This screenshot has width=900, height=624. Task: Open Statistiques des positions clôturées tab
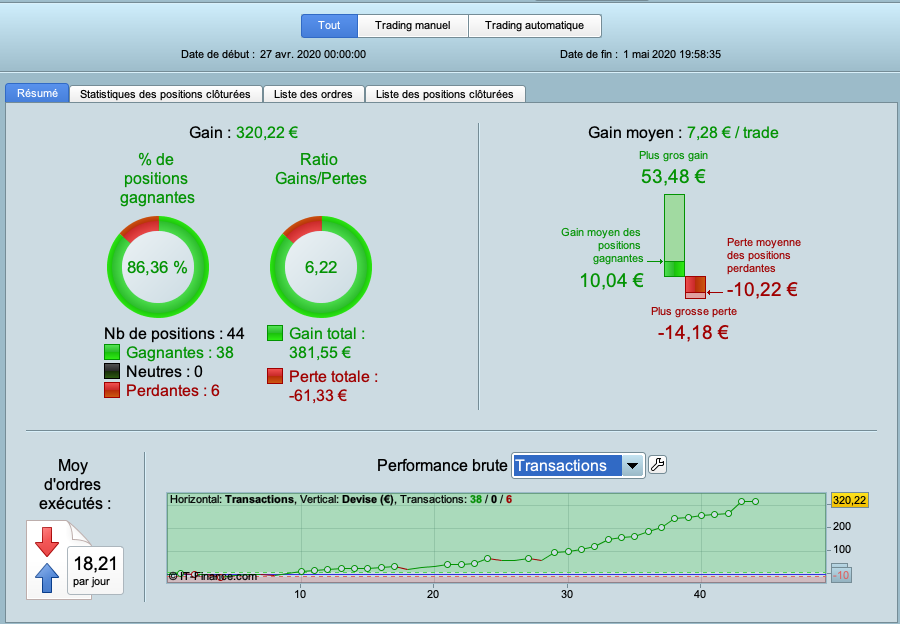(x=165, y=94)
